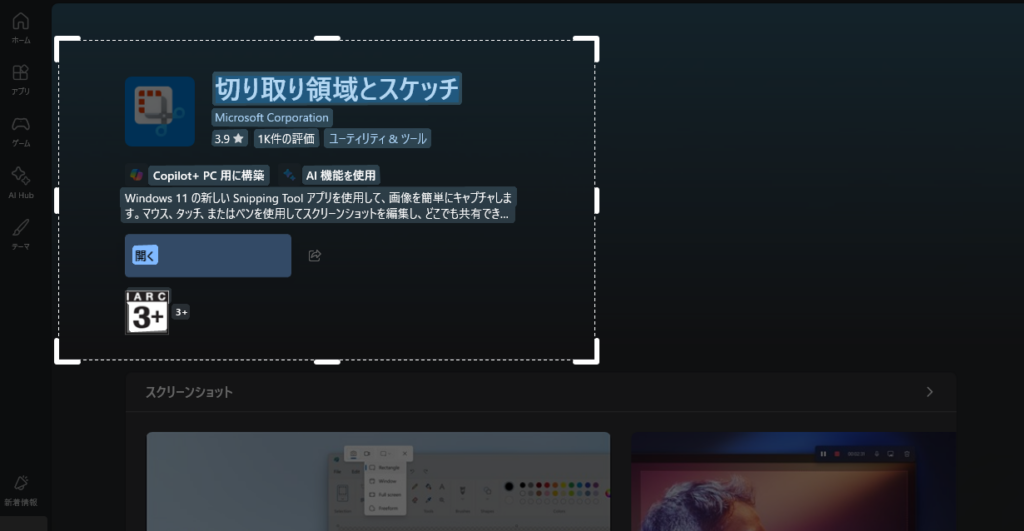Image resolution: width=1024 pixels, height=531 pixels.
Task: Click the Copilot+ PC 用に構築 badge
Action: click(x=208, y=175)
